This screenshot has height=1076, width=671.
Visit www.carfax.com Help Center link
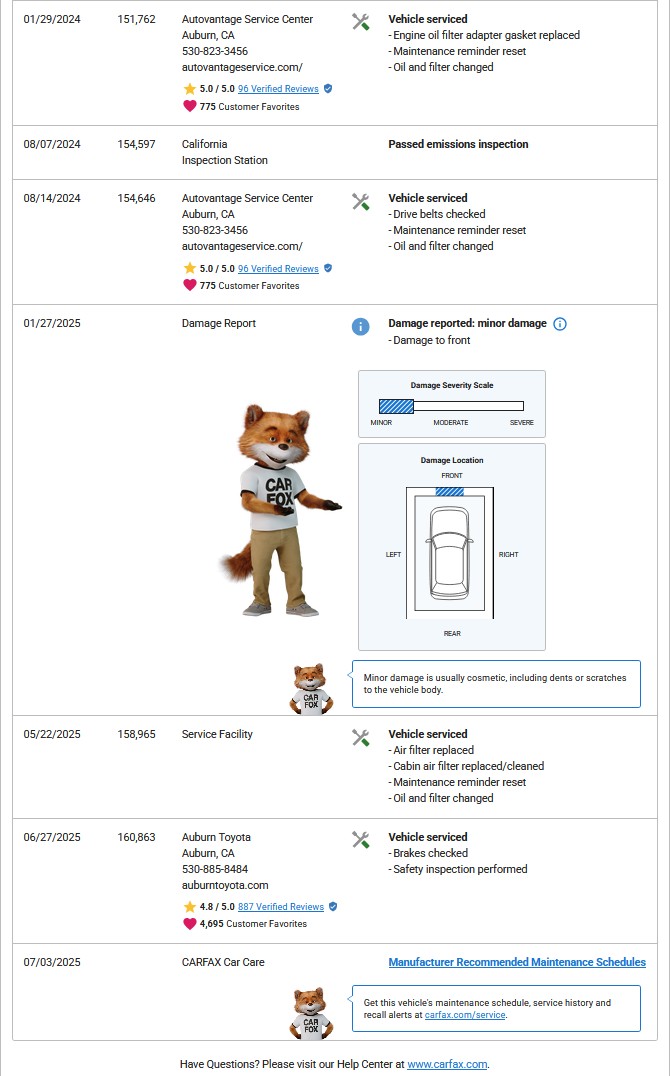447,1064
